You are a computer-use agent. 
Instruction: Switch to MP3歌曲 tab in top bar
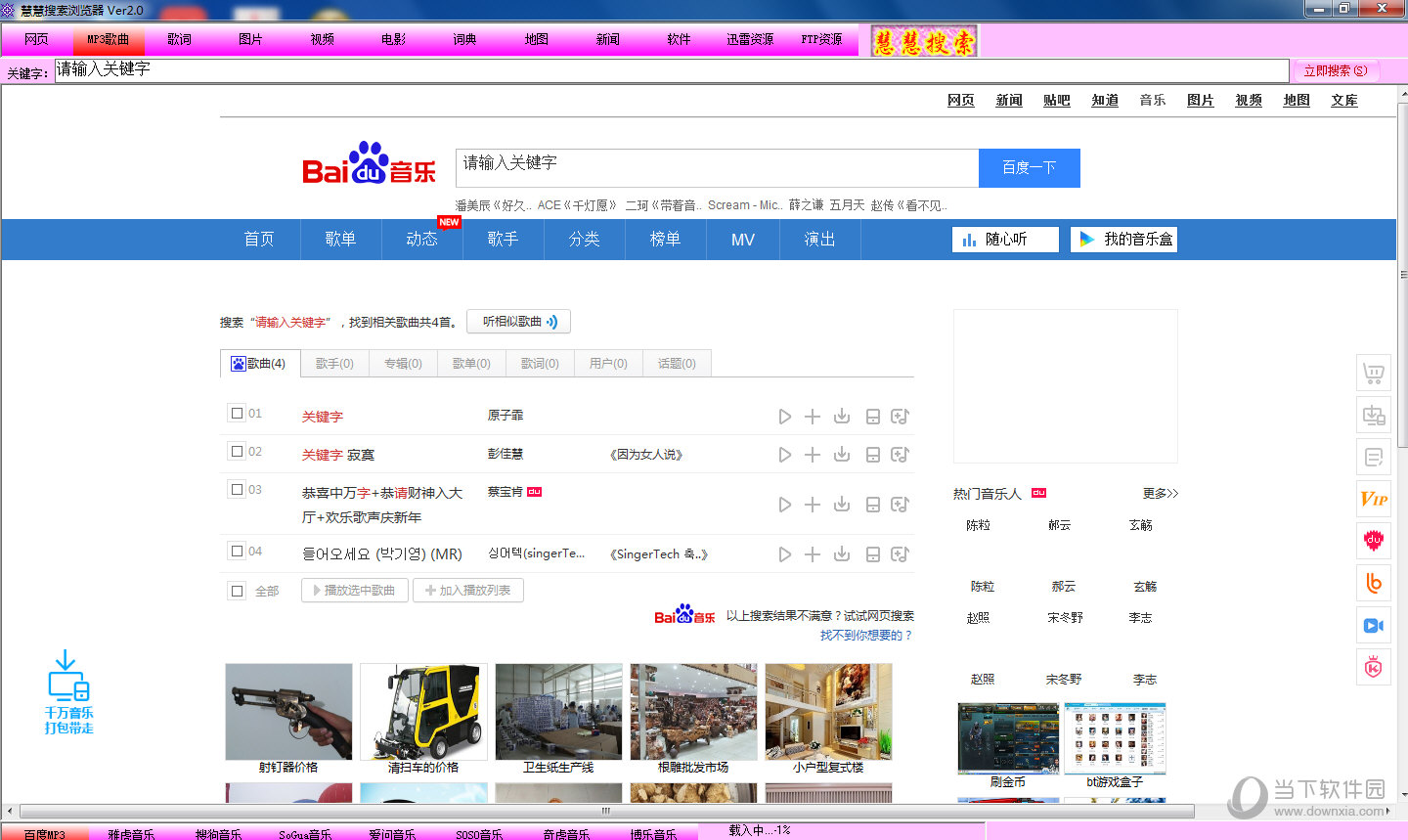click(x=108, y=39)
